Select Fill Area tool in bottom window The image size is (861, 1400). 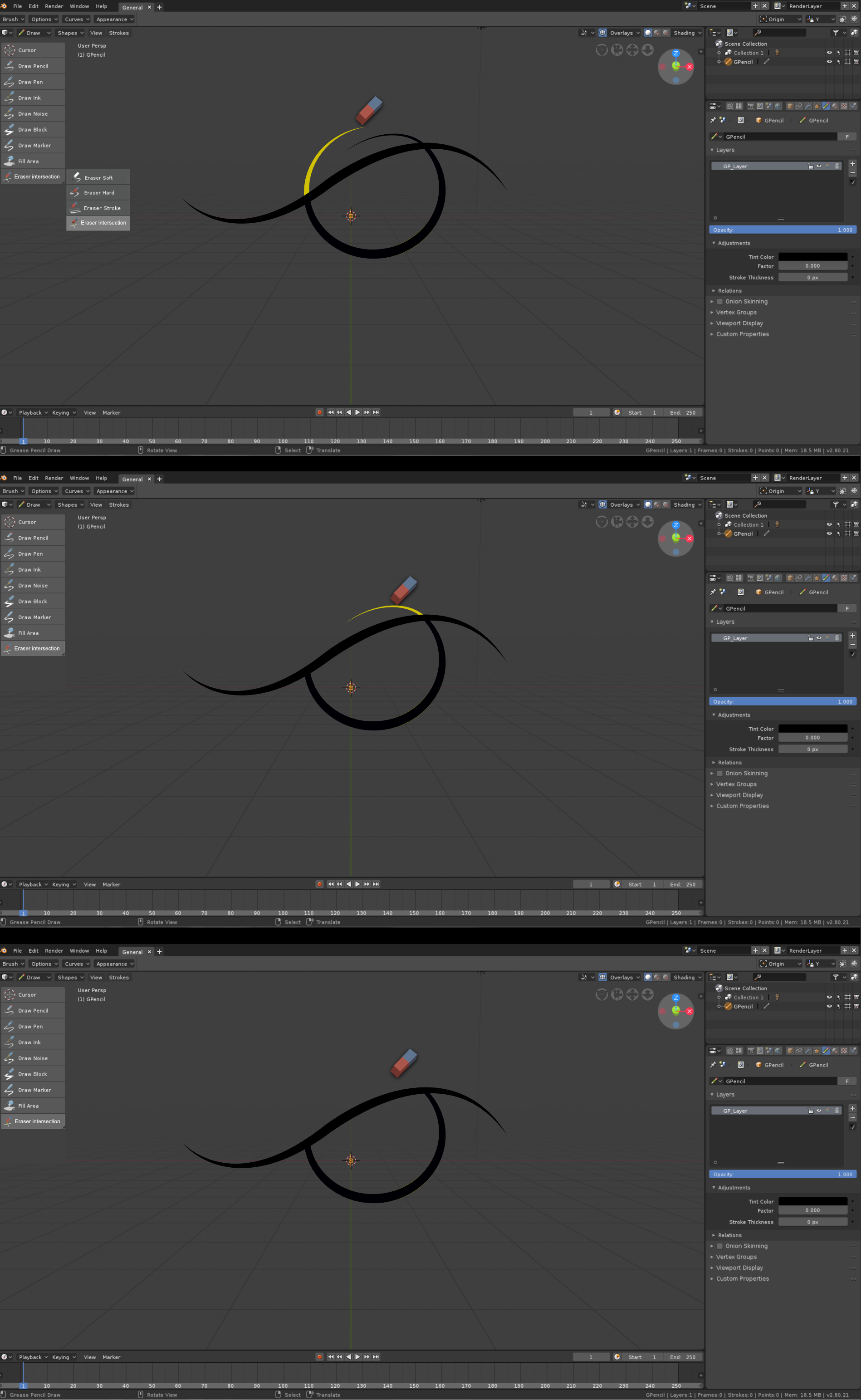[x=33, y=1106]
